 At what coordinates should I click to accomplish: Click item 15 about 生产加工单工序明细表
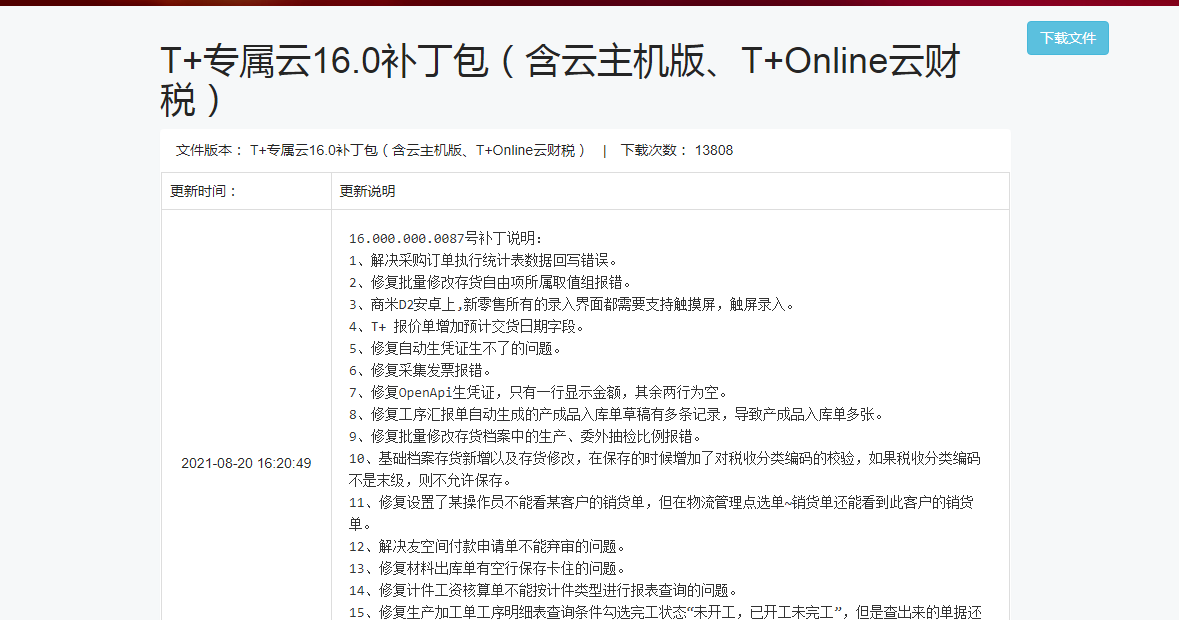point(665,612)
